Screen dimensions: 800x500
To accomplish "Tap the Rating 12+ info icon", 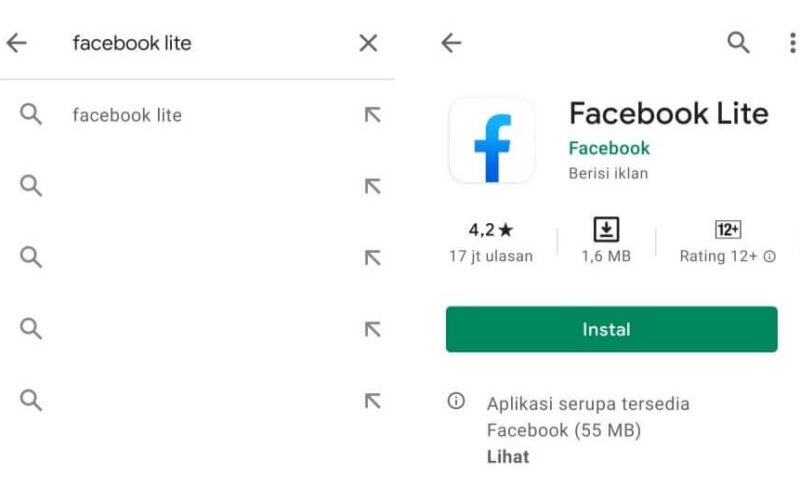I will pyautogui.click(x=769, y=256).
